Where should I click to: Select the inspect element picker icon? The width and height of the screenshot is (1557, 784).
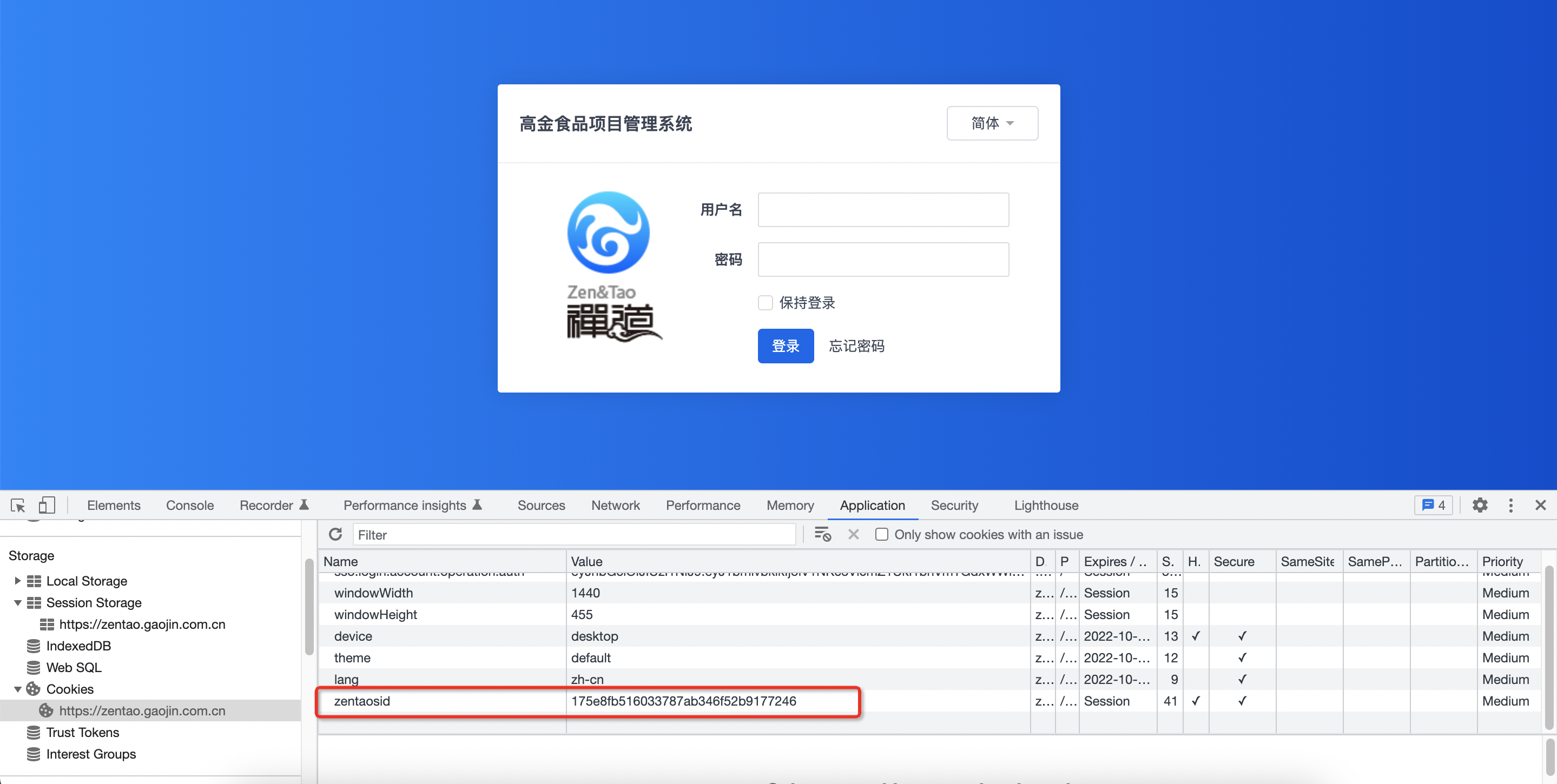tap(18, 505)
